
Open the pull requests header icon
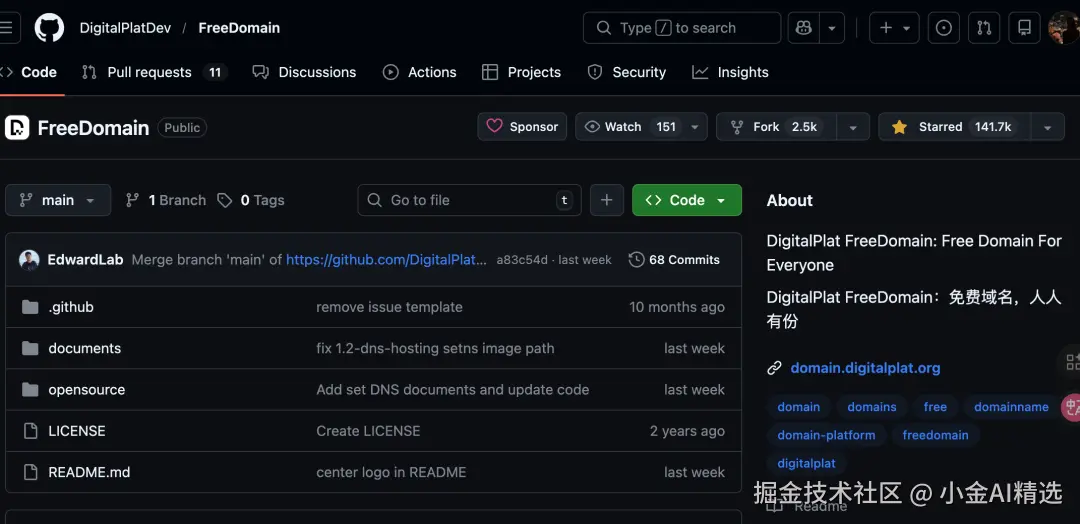pyautogui.click(x=984, y=28)
